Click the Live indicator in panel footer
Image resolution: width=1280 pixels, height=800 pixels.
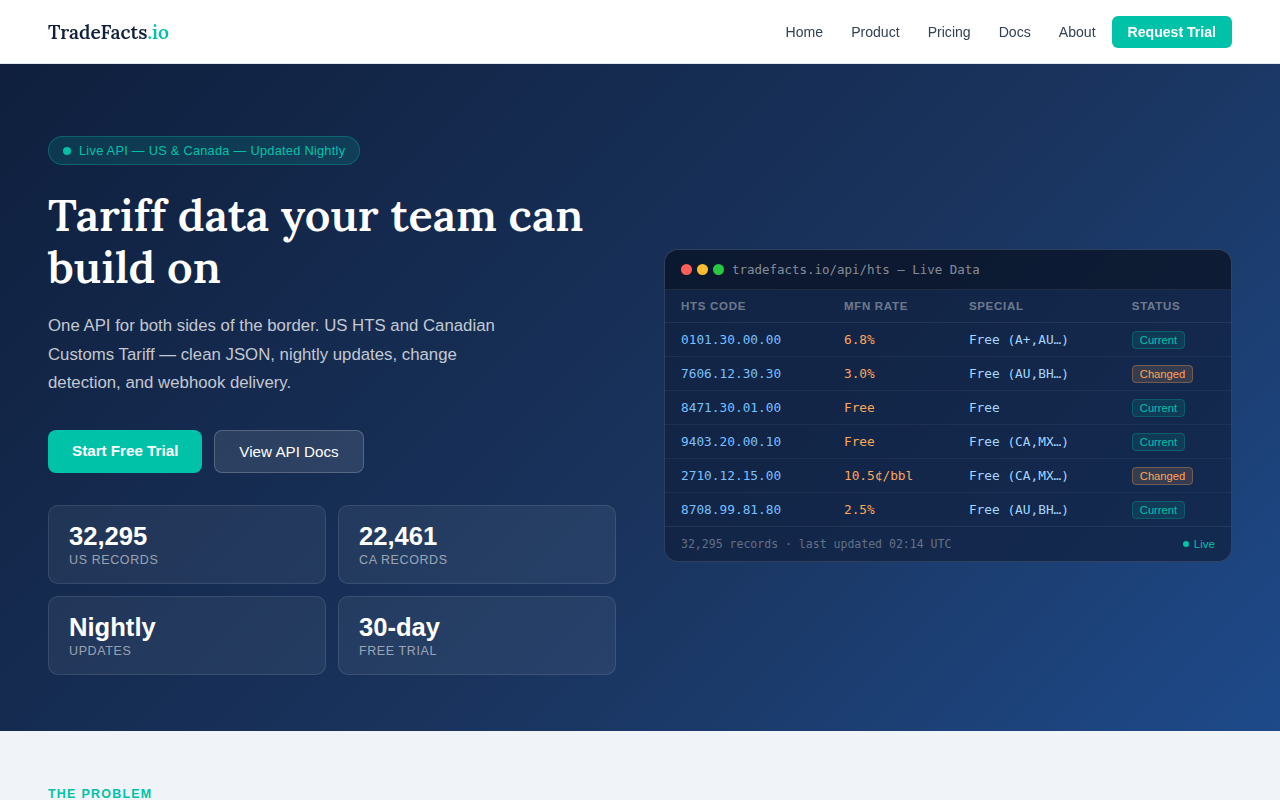pos(1199,544)
